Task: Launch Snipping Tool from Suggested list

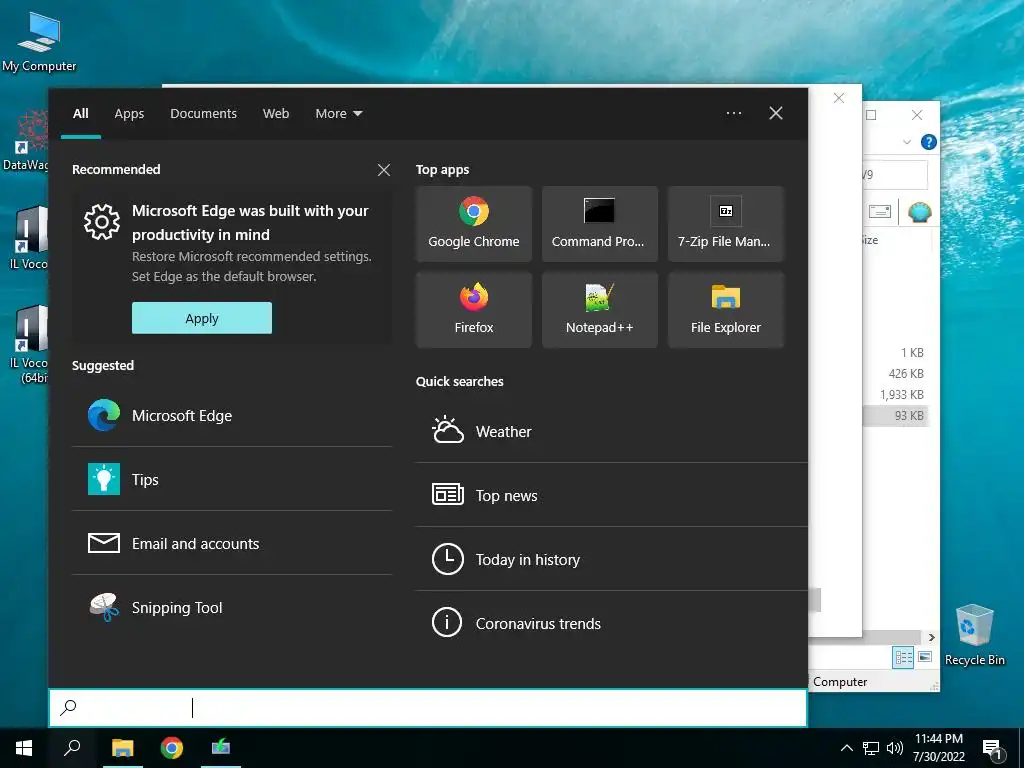Action: coord(232,607)
